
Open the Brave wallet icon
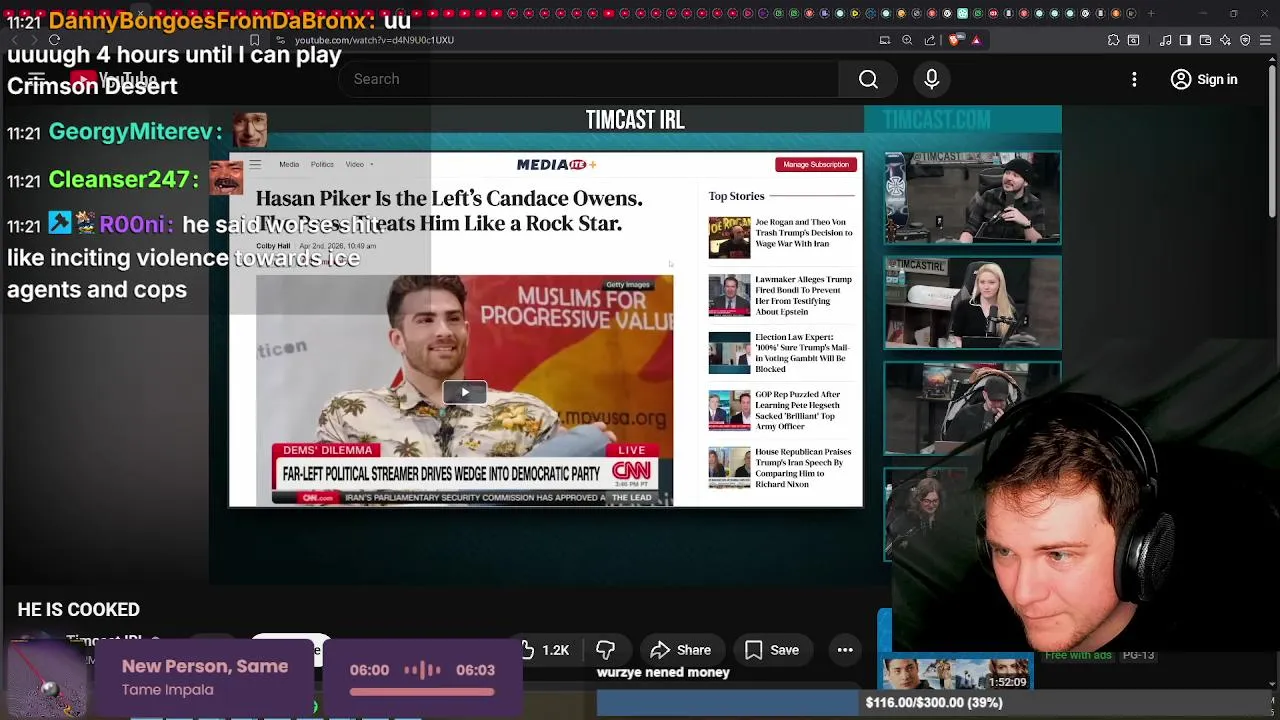[1205, 40]
